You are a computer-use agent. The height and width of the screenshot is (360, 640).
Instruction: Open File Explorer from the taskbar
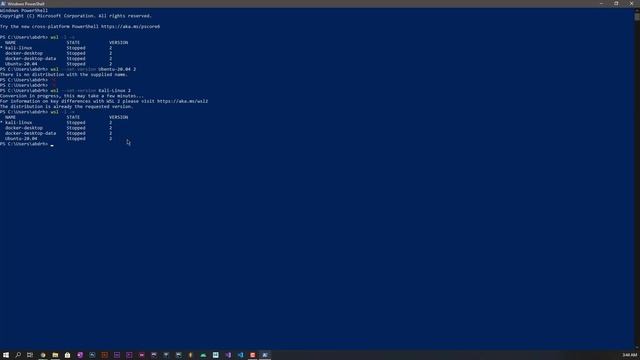[x=55, y=355]
